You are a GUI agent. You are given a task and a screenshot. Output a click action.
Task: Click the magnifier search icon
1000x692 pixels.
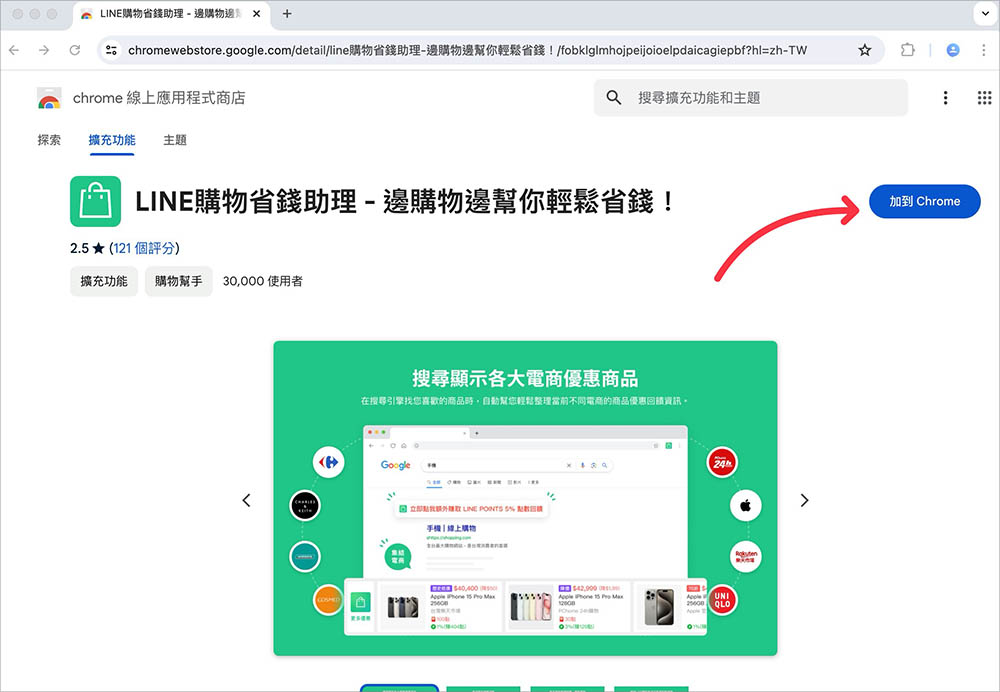[x=614, y=98]
